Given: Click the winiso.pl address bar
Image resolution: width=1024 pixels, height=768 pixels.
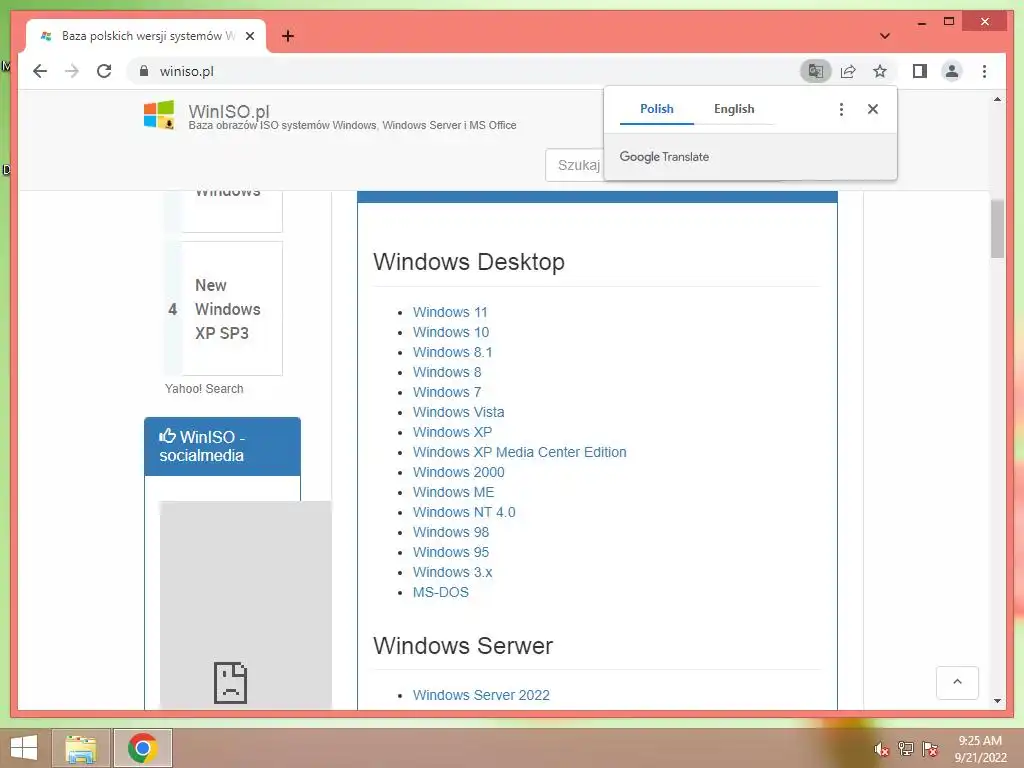Looking at the screenshot, I should pos(464,71).
